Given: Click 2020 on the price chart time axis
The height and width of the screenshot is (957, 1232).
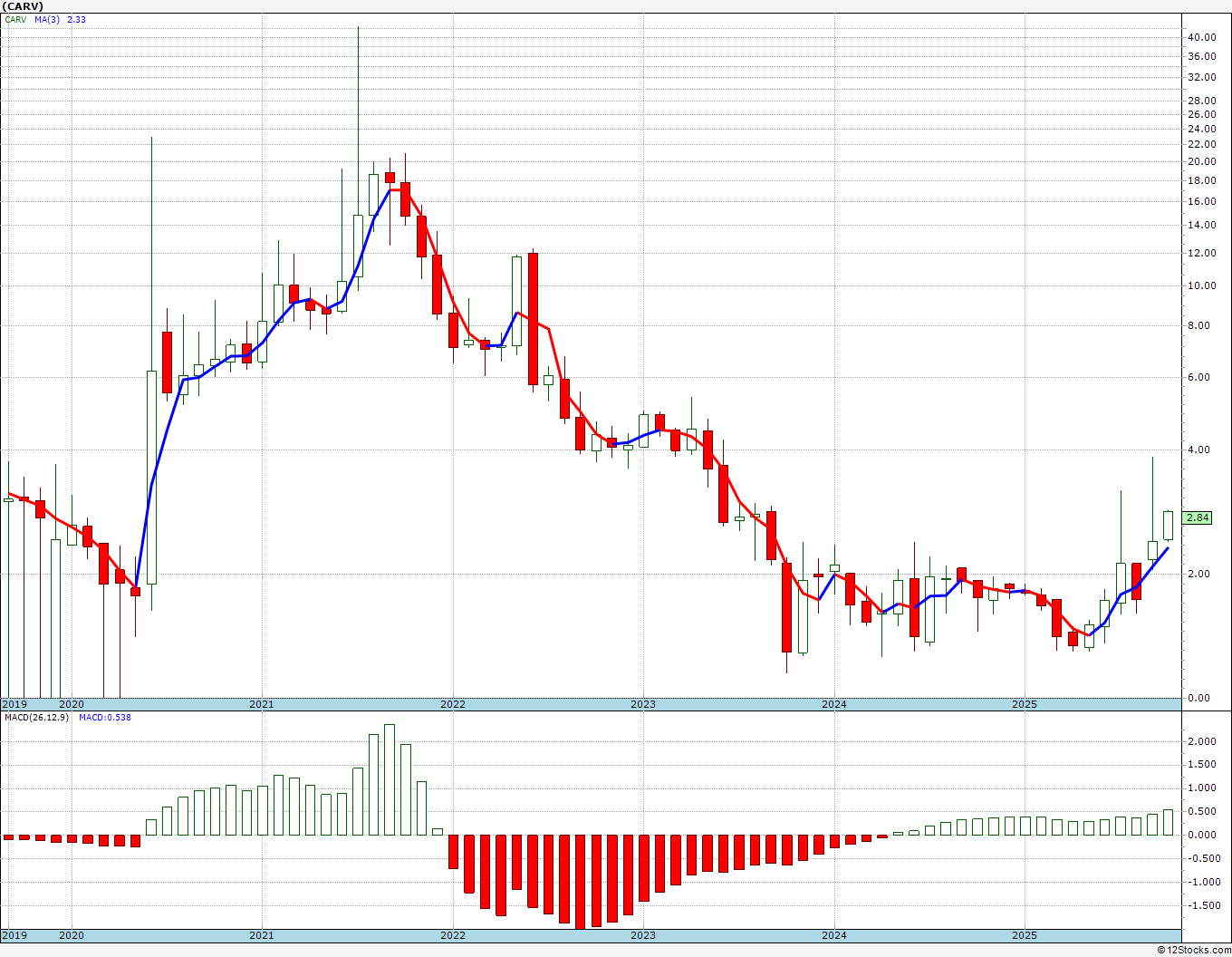Looking at the screenshot, I should tap(71, 704).
